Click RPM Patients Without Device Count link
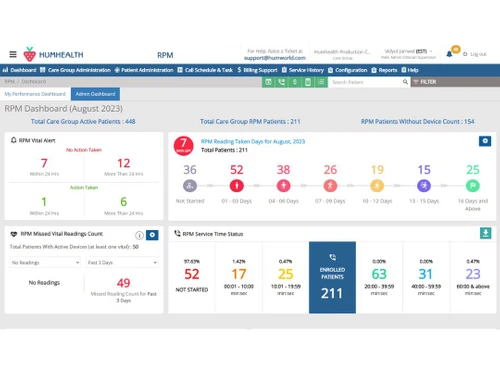Viewport: 500px width, 375px height. 418,122
